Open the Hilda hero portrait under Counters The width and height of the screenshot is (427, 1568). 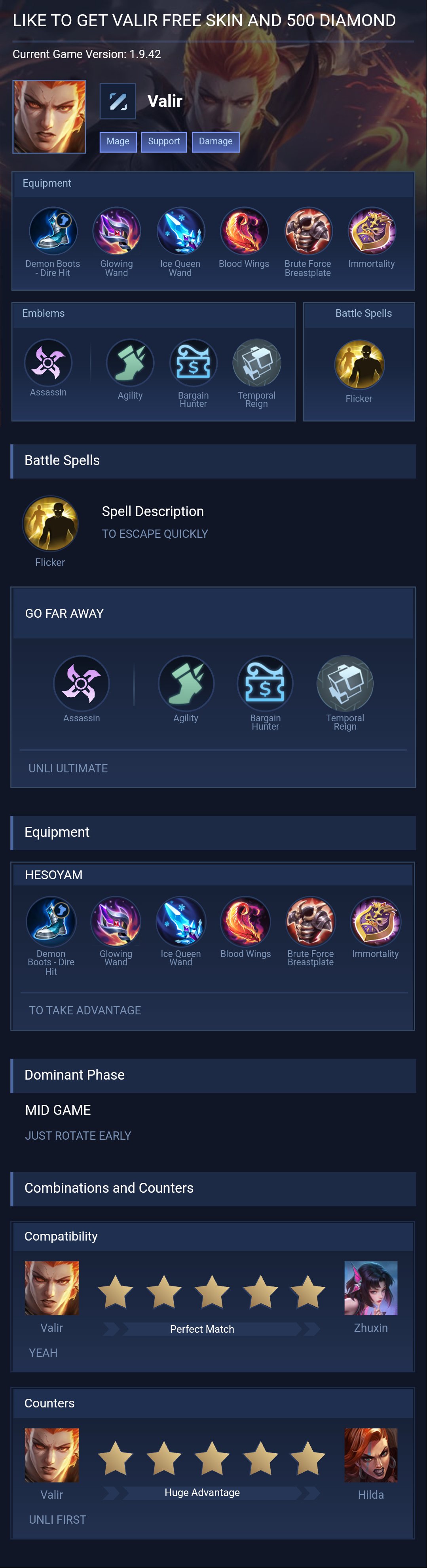(371, 1455)
